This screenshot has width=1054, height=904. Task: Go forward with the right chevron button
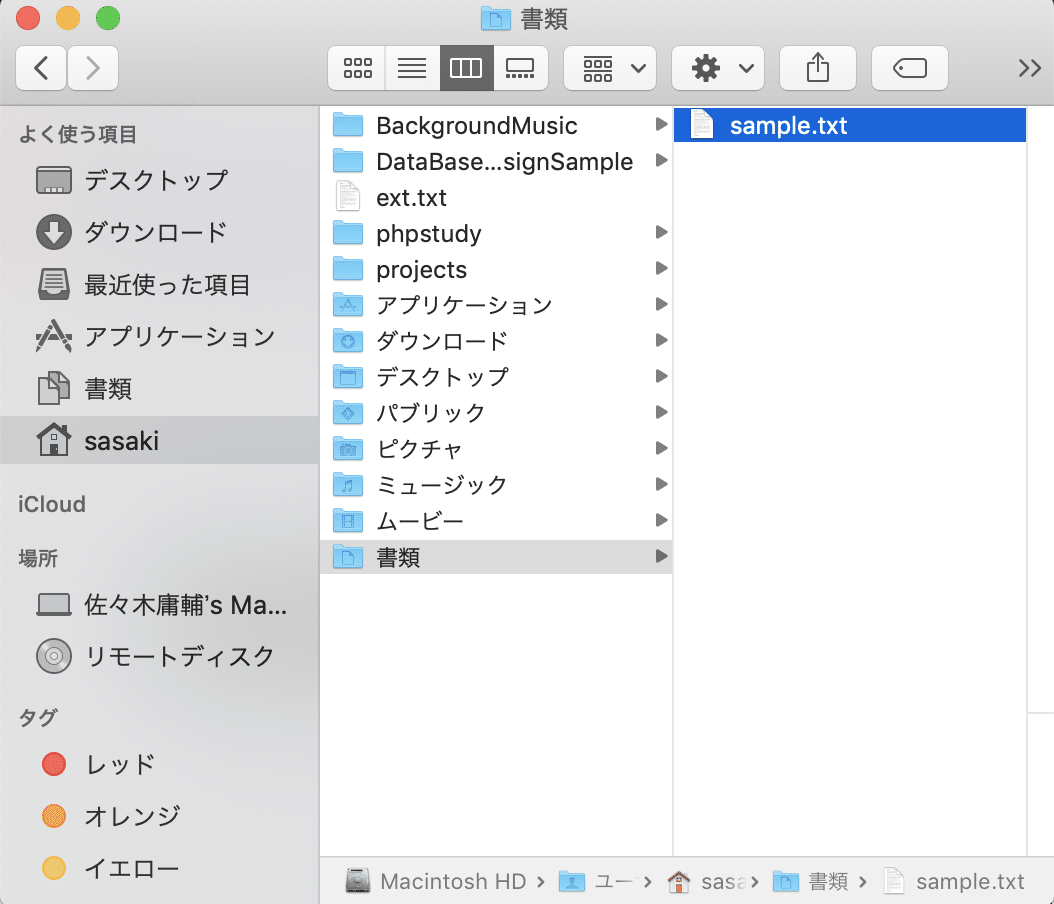pos(93,68)
